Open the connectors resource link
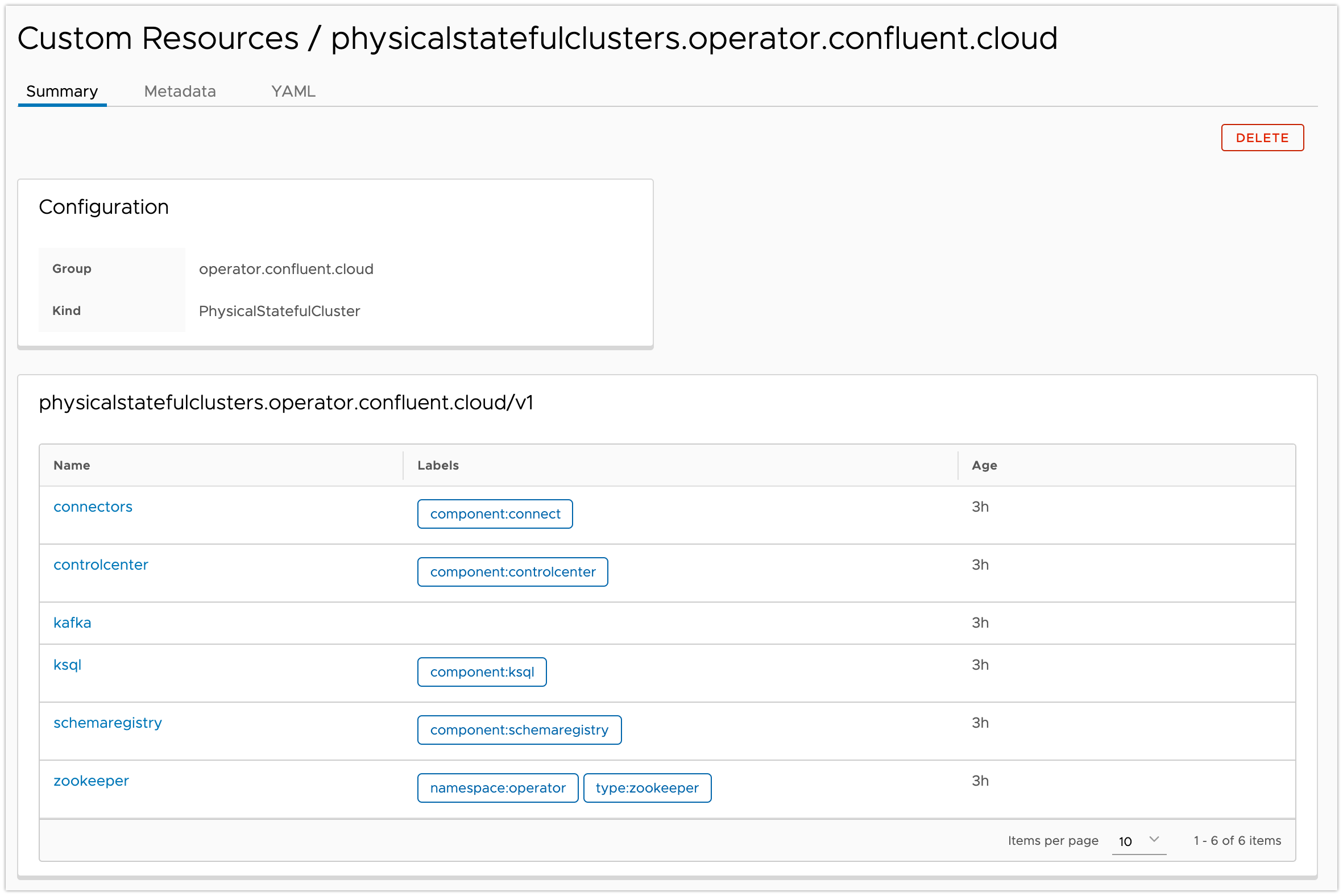 pyautogui.click(x=93, y=507)
